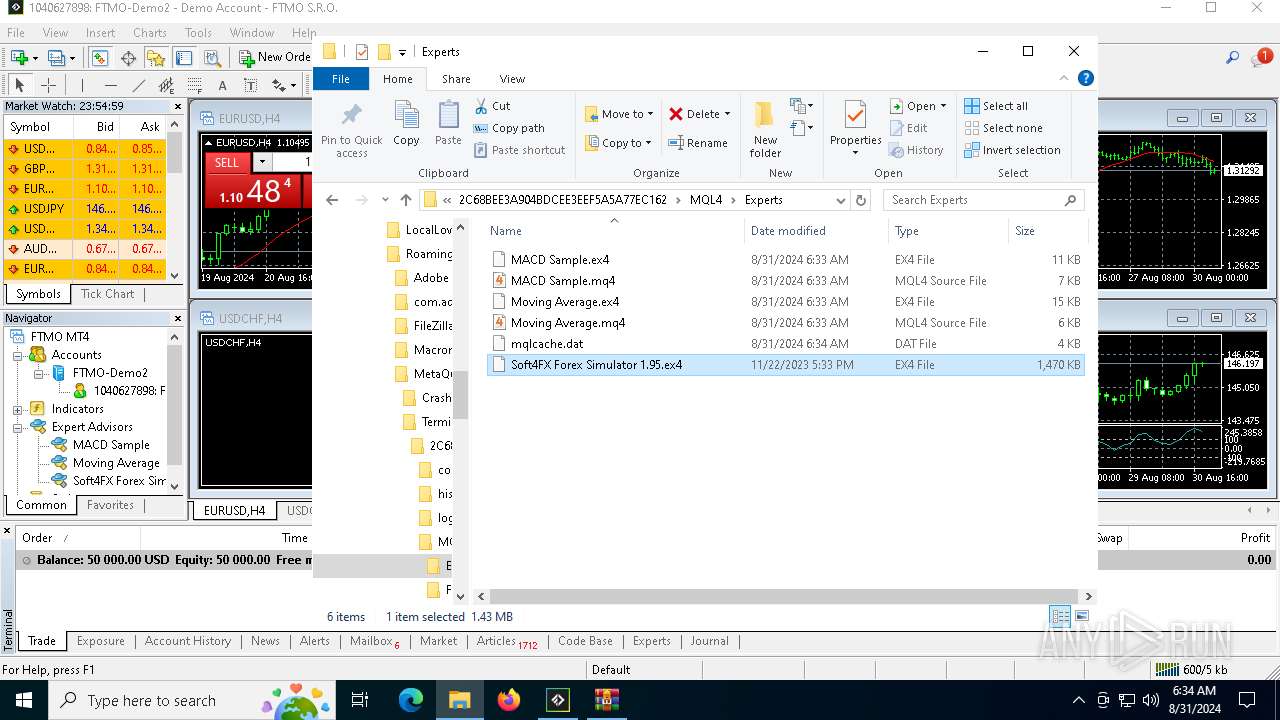Click New Order in MT4 toolbar
Image resolution: width=1280 pixels, height=720 pixels.
click(275, 58)
